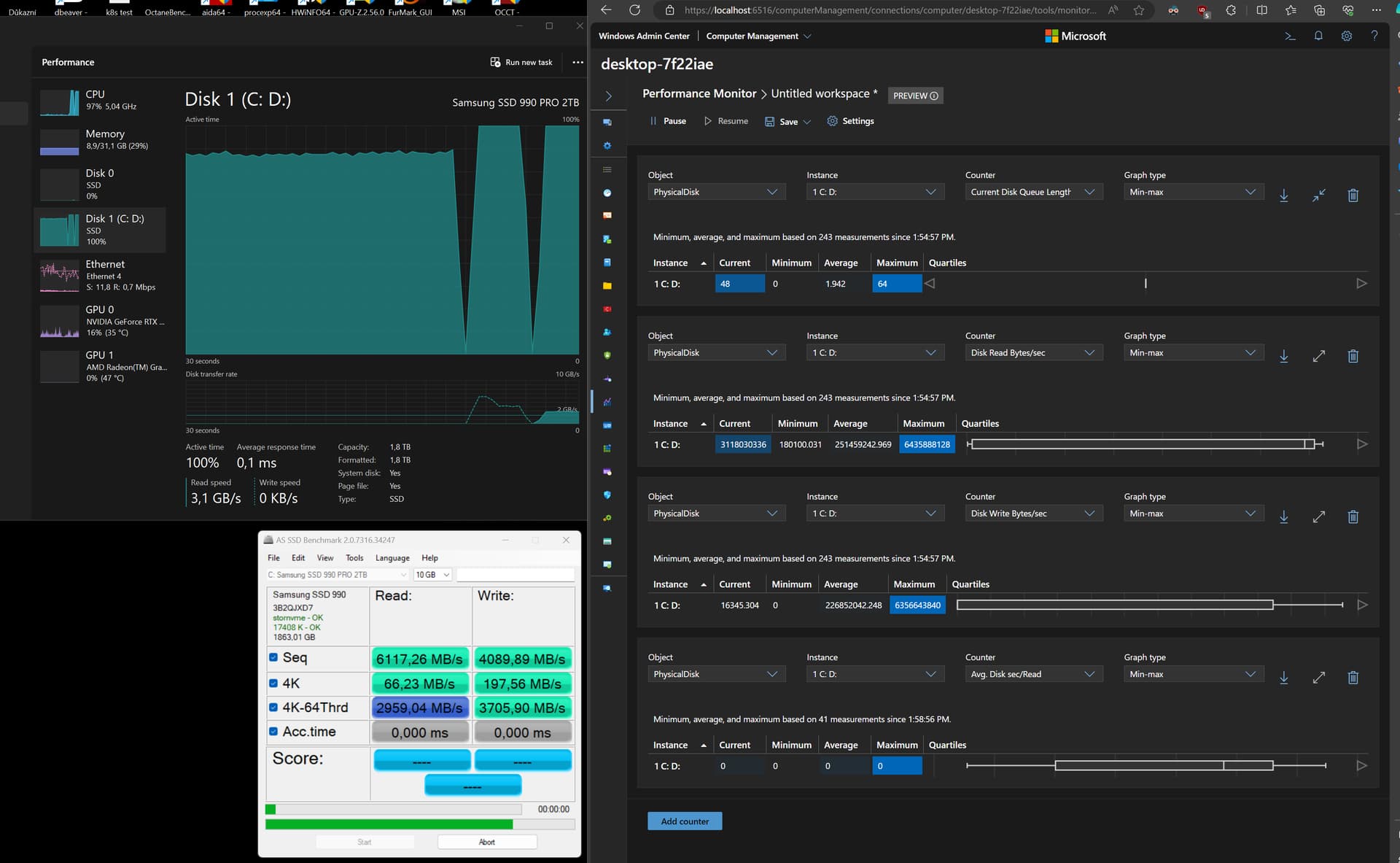The image size is (1400, 863).
Task: Collapse the Current Disk Queue Length graph
Action: (1318, 196)
